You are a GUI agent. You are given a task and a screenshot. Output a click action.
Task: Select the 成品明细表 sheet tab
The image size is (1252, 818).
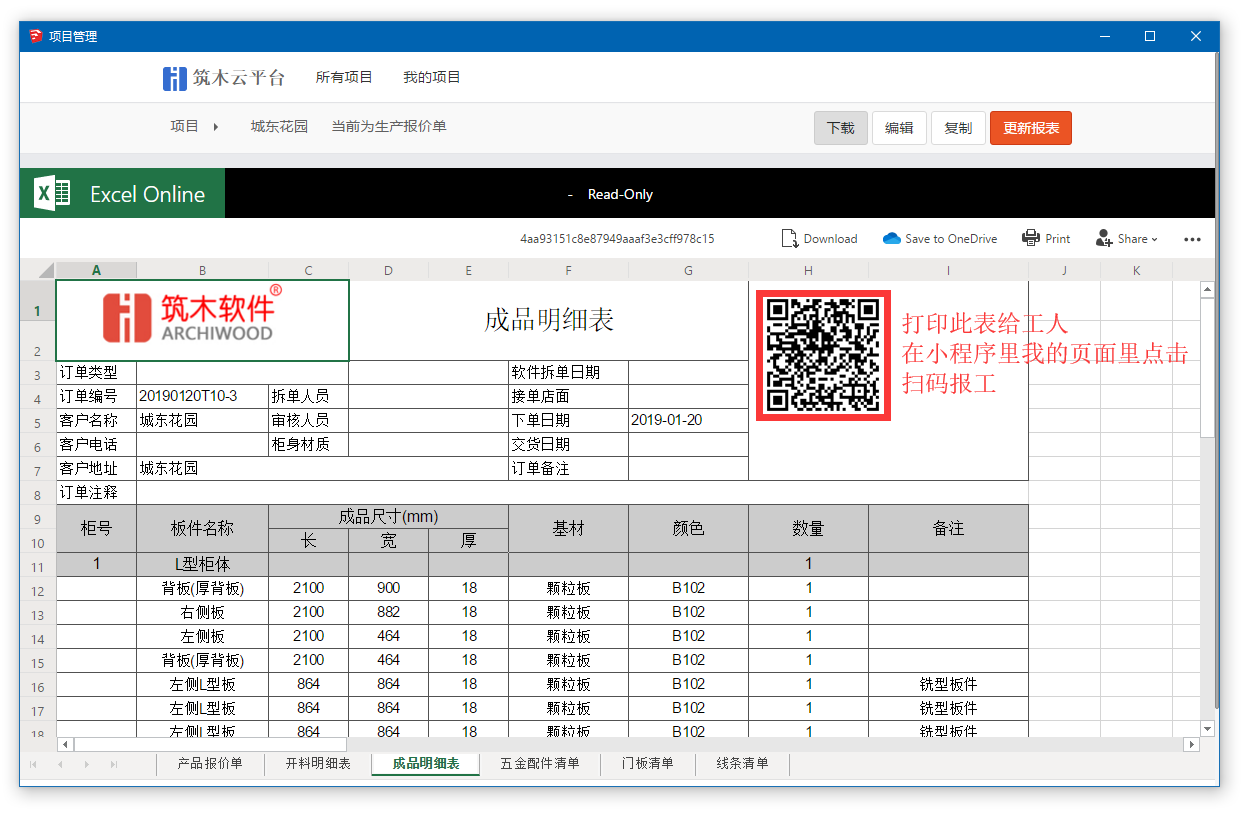(x=426, y=764)
